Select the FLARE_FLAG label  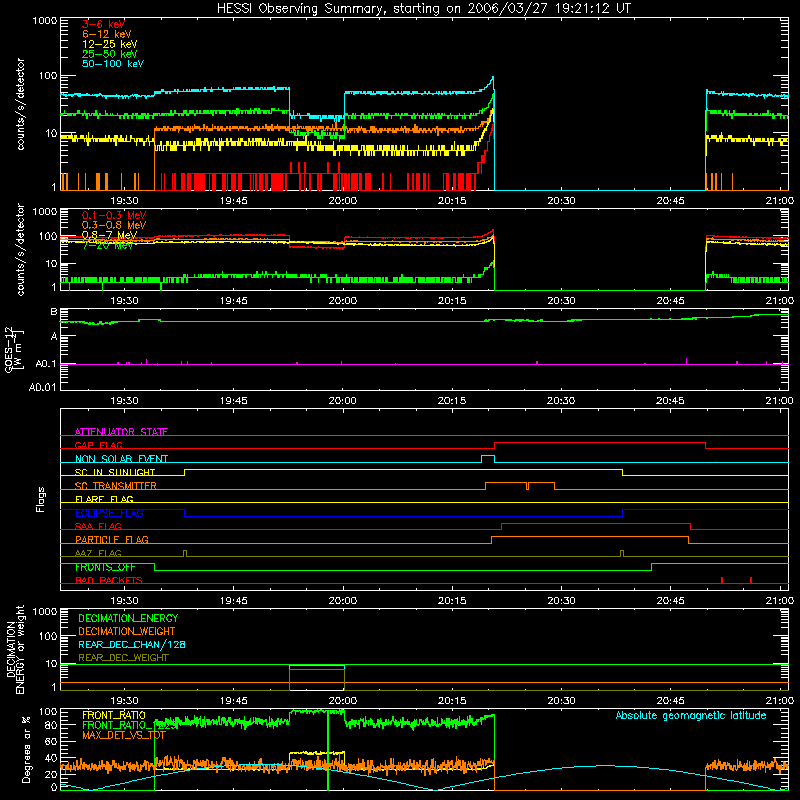point(104,499)
